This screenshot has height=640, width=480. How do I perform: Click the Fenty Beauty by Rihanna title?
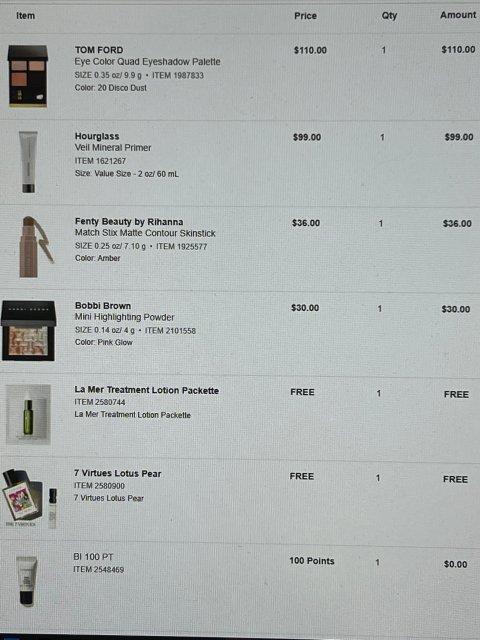pos(129,222)
